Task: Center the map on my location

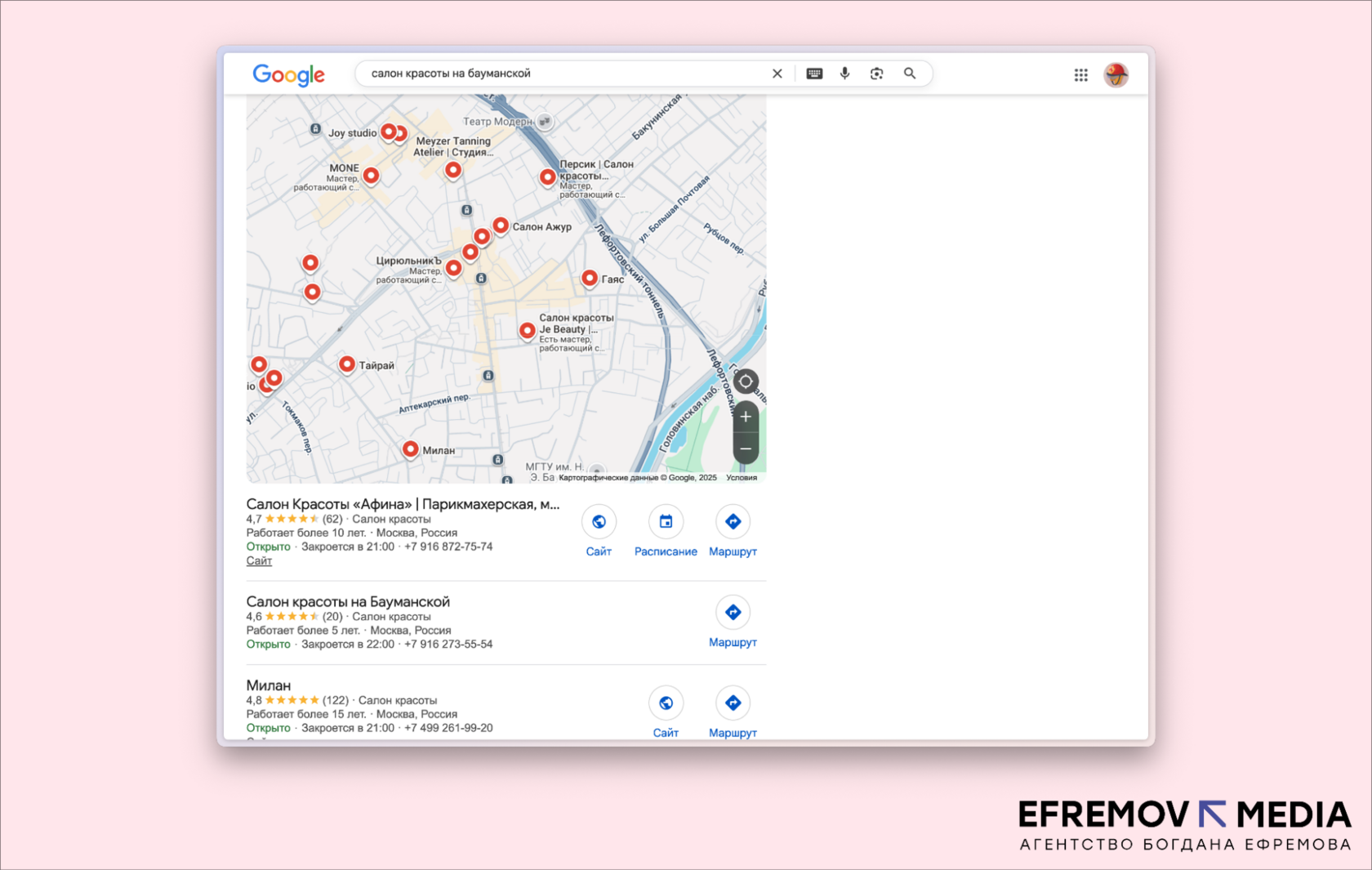Action: 746,381
